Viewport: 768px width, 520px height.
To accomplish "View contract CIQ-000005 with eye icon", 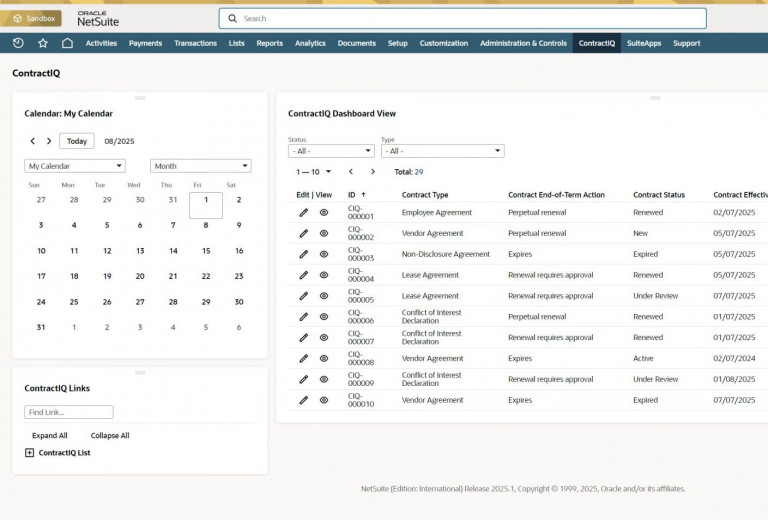I will 324,296.
